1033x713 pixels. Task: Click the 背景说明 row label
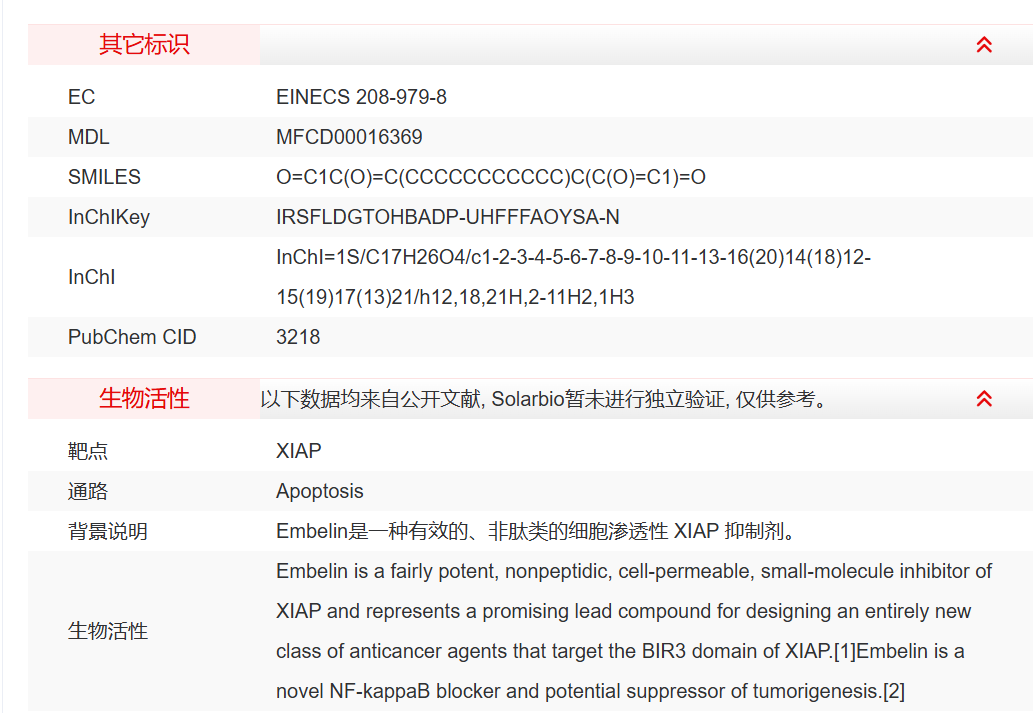point(107,531)
